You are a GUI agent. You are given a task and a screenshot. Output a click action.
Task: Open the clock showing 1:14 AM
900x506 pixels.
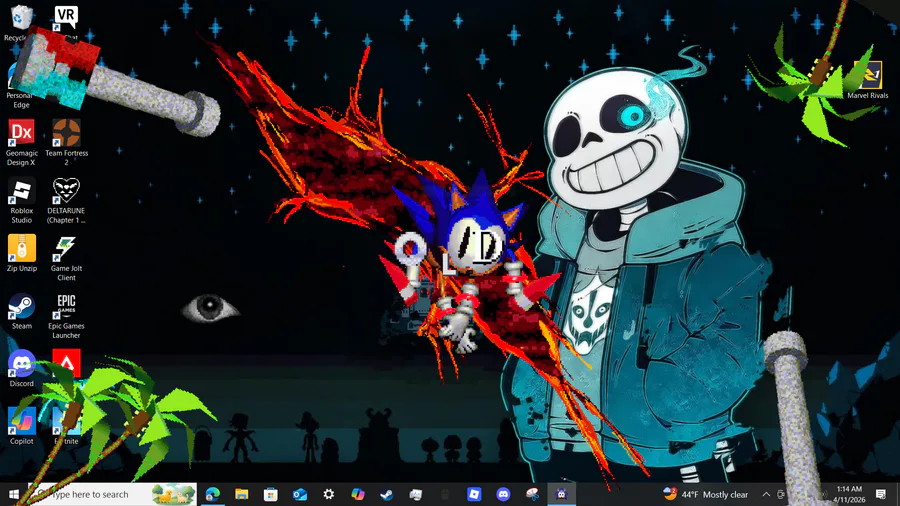pyautogui.click(x=849, y=494)
